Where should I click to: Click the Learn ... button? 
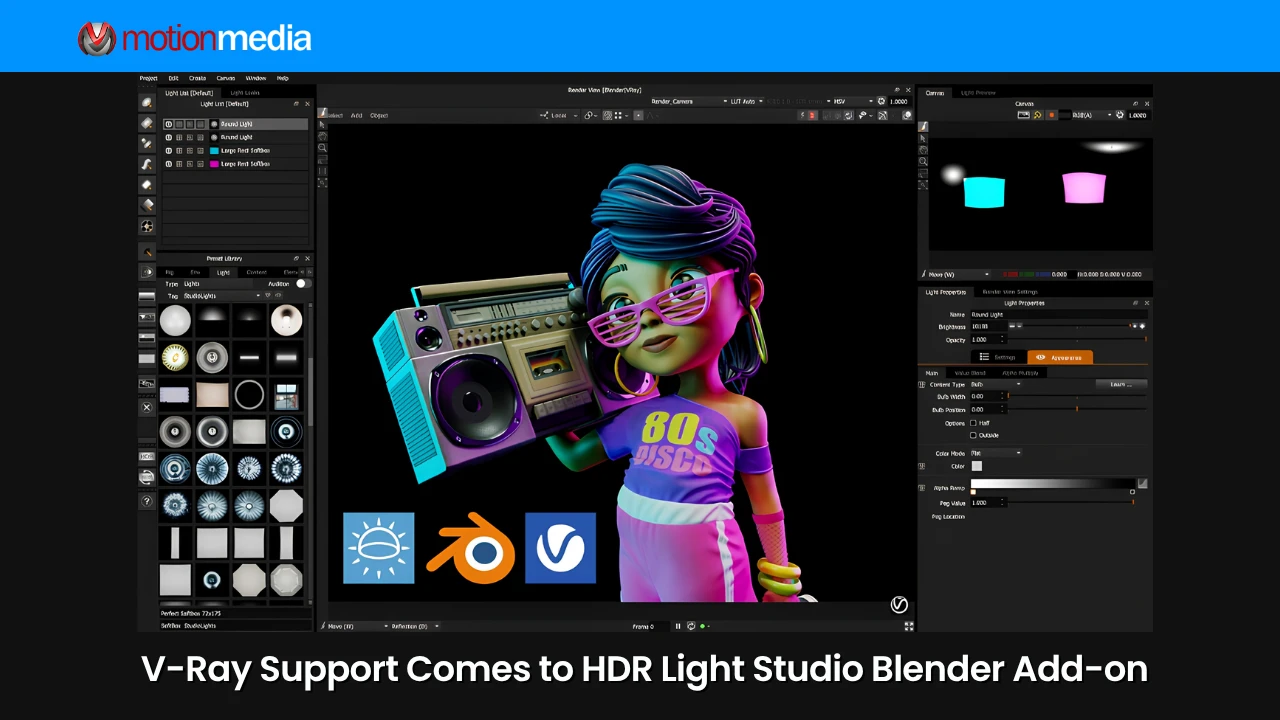pyautogui.click(x=1121, y=384)
